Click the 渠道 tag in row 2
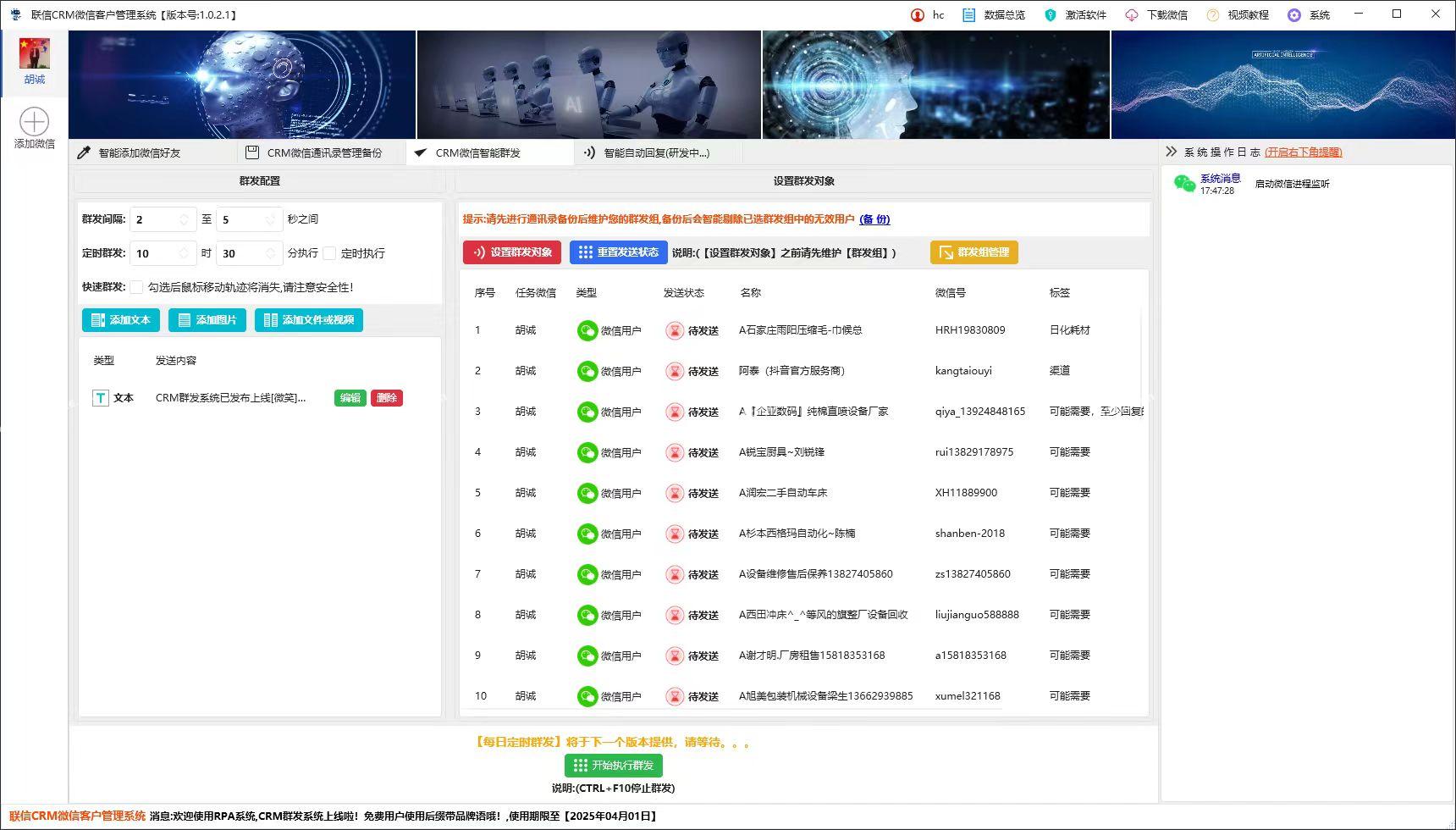The width and height of the screenshot is (1456, 830). (1060, 371)
